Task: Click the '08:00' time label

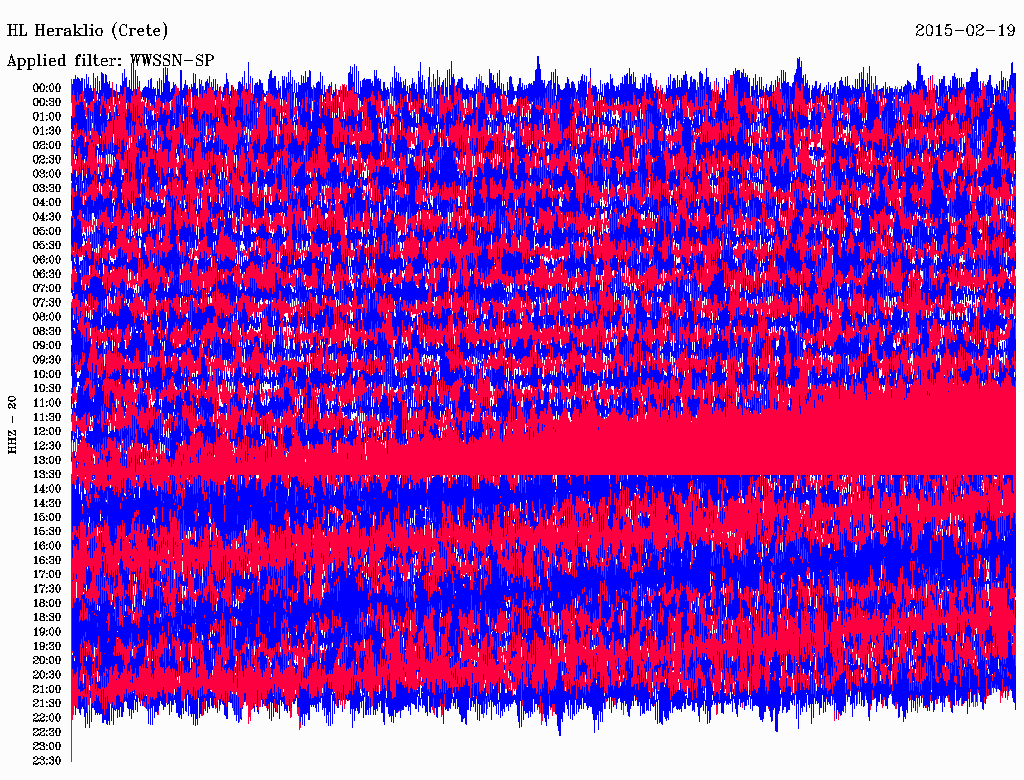Action: [x=46, y=317]
